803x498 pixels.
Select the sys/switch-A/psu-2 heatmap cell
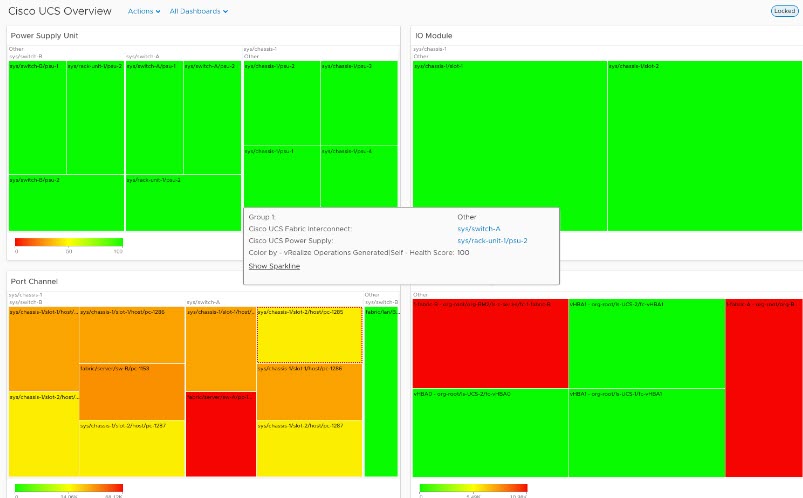point(212,117)
